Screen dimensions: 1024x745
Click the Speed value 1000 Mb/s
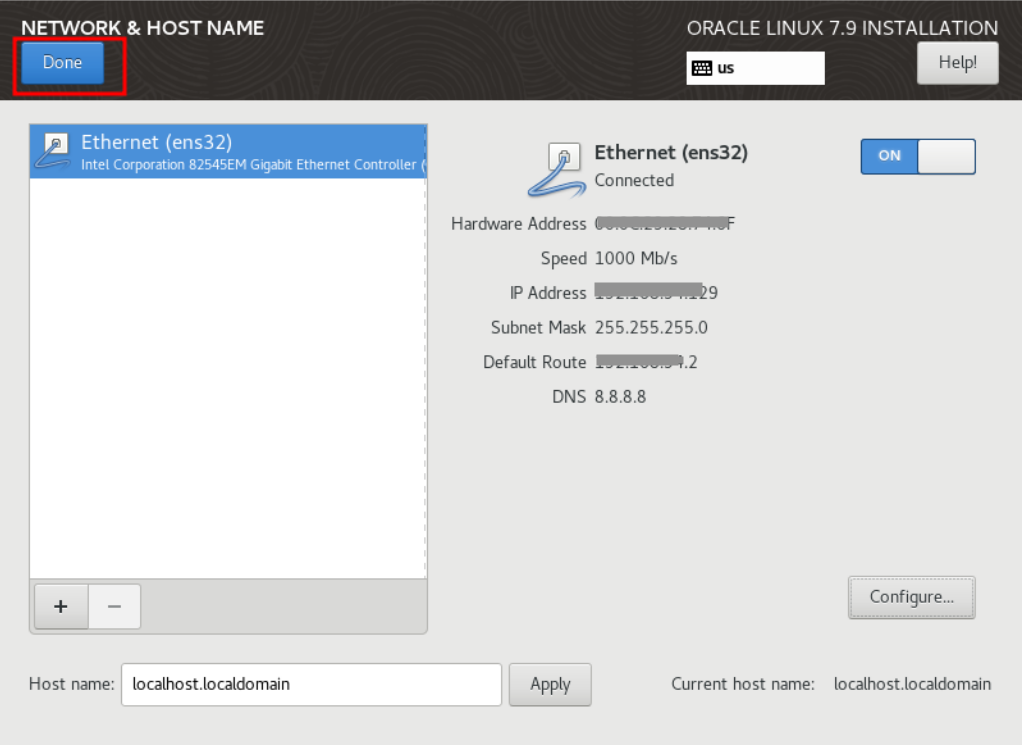click(636, 259)
